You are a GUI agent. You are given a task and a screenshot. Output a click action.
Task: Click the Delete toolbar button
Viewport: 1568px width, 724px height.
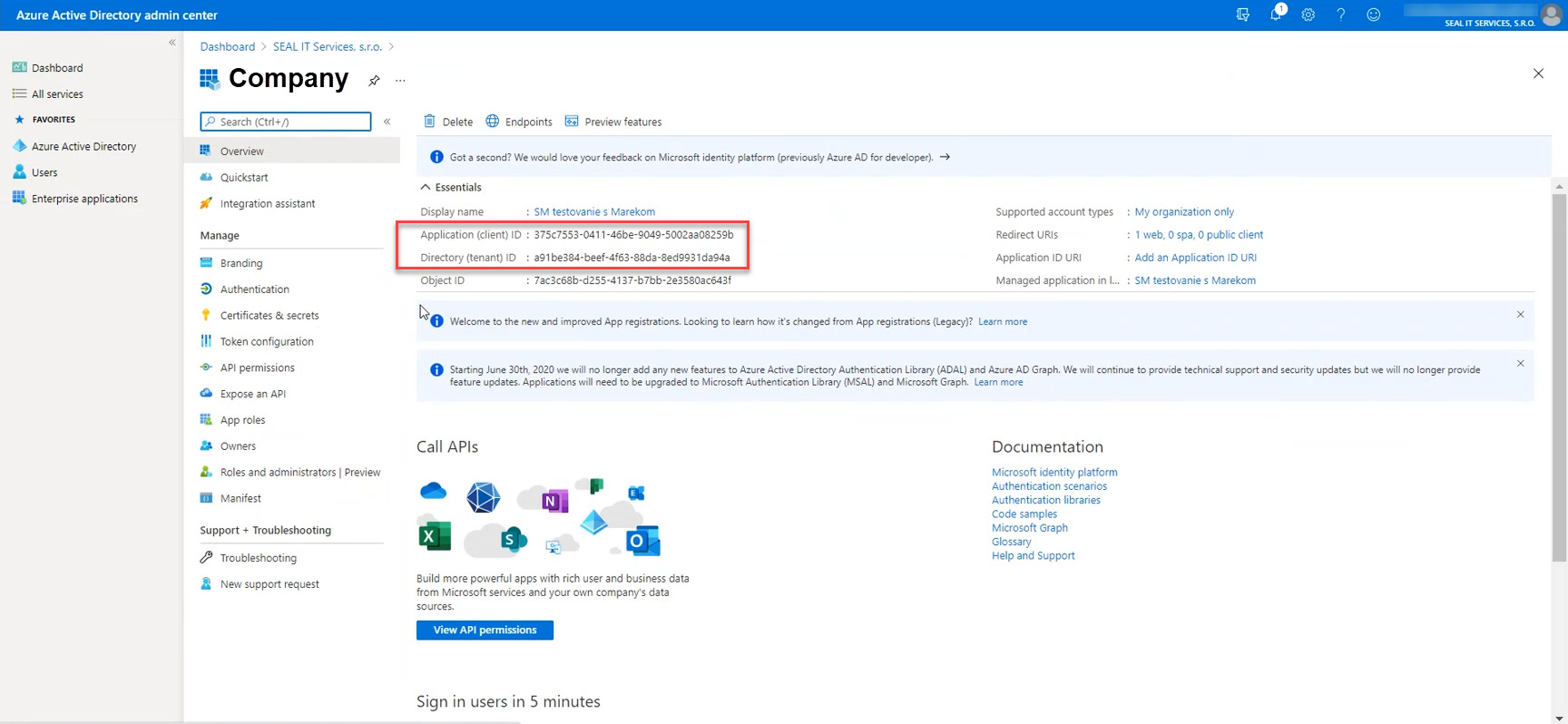coord(448,122)
